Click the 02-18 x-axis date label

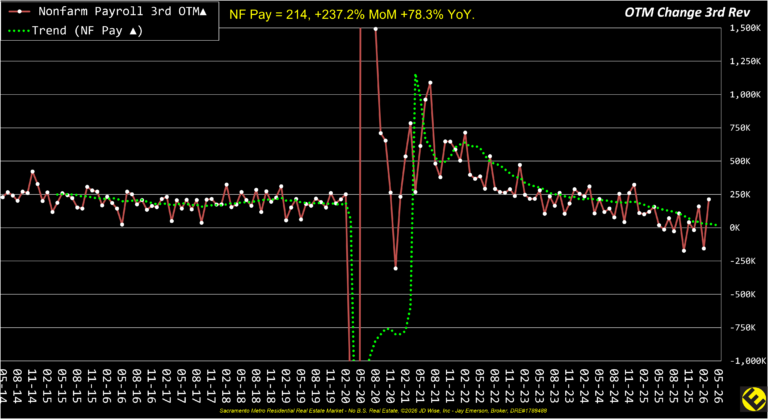[225, 386]
